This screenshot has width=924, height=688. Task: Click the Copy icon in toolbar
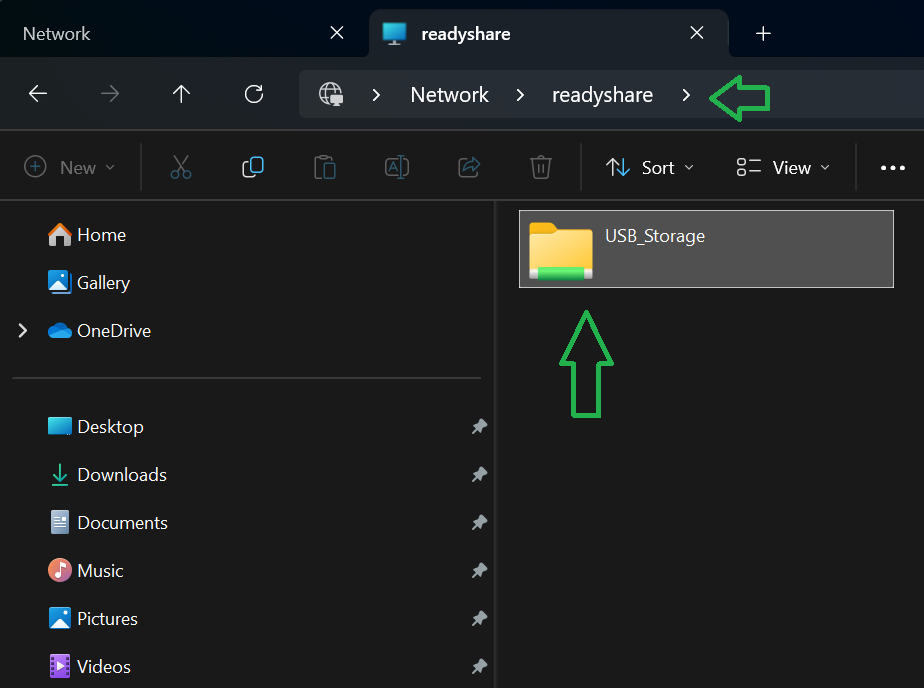tap(253, 167)
